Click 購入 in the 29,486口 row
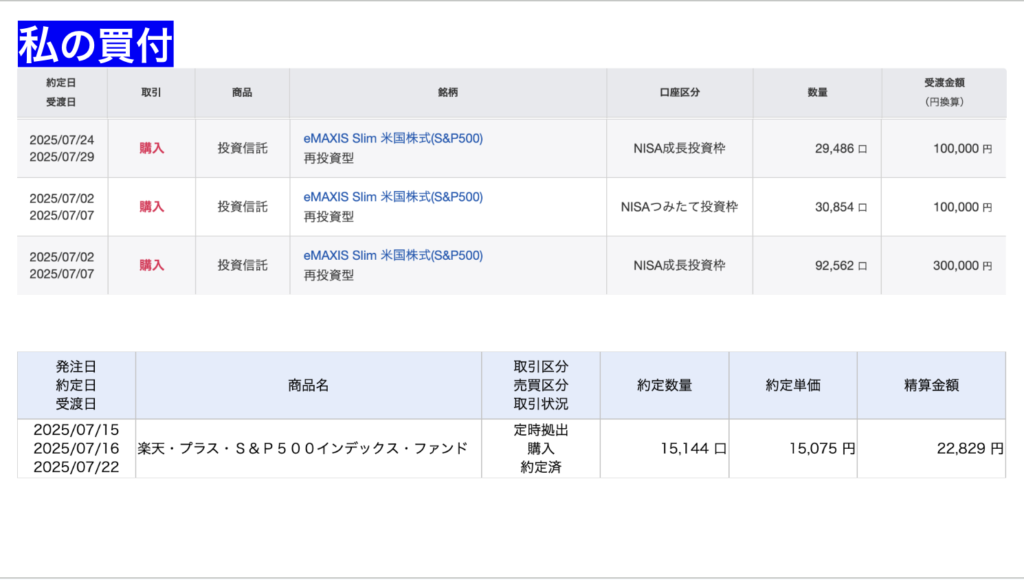Screen dimensions: 1024x580 (152, 148)
